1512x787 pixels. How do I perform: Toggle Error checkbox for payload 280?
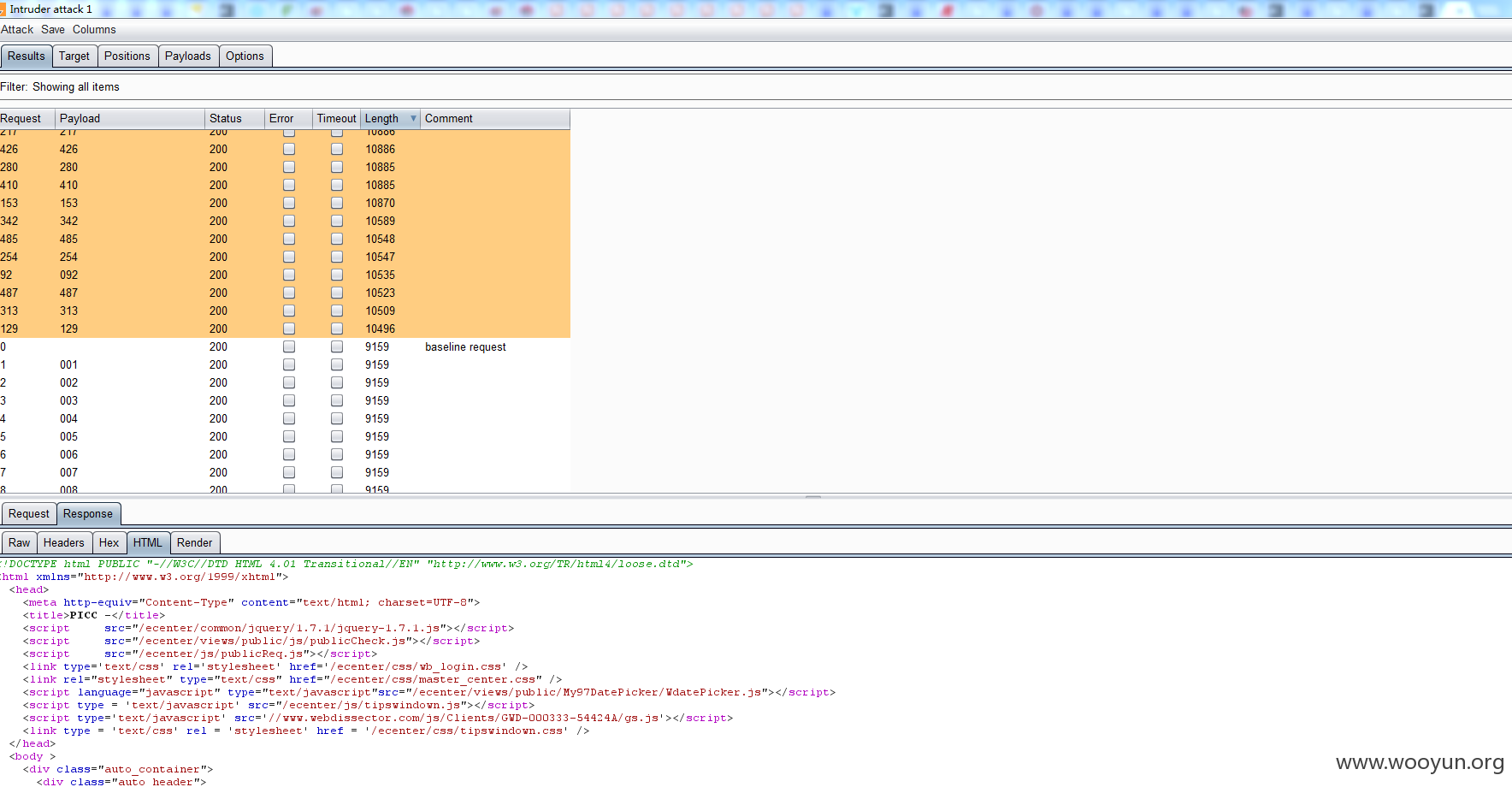[289, 168]
